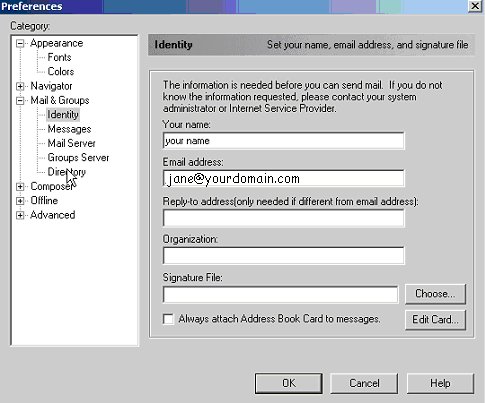Open the Messages preferences page
The image size is (485, 403).
[69, 129]
